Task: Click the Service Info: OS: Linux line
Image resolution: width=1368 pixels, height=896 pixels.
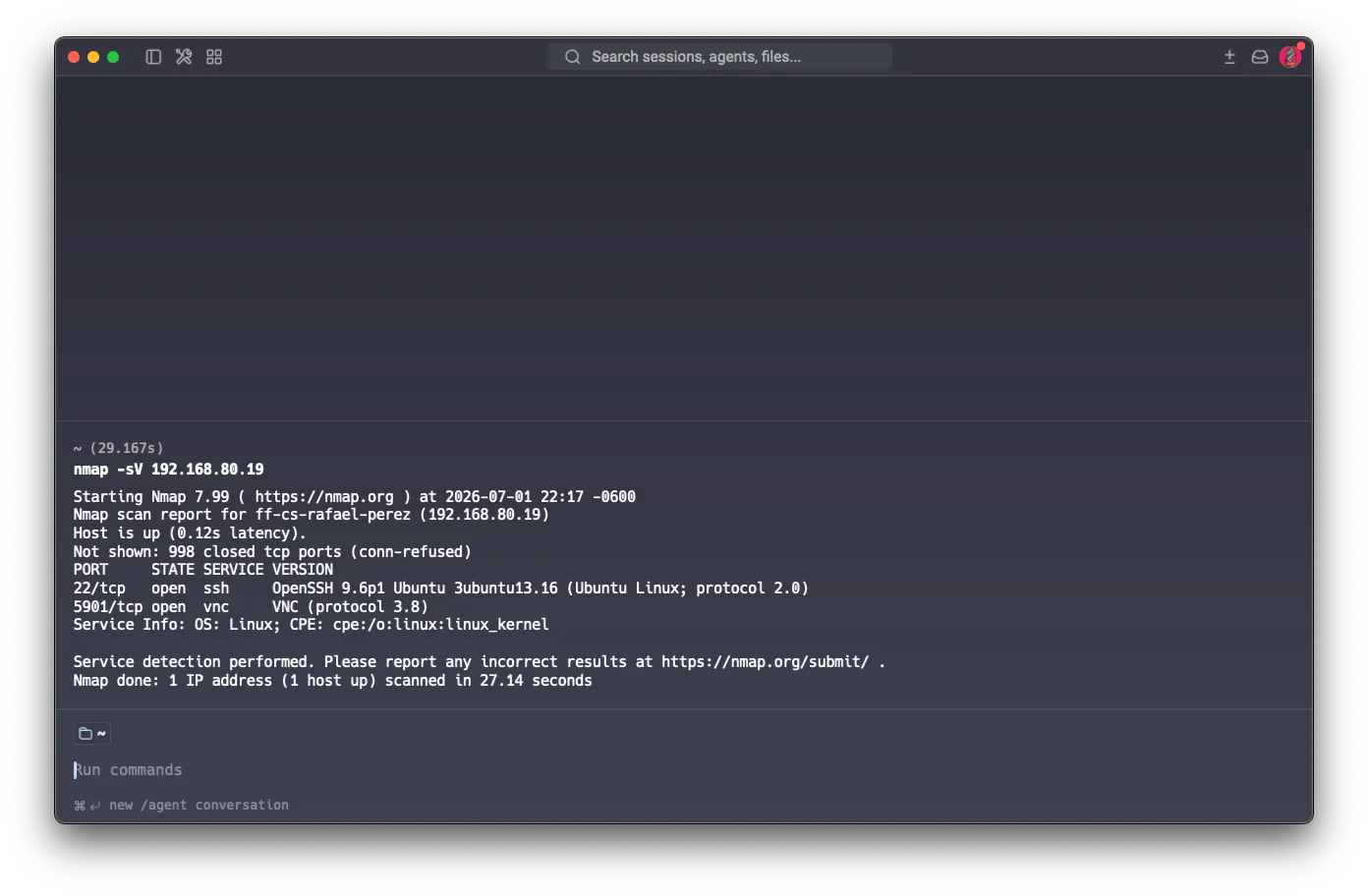Action: point(311,625)
